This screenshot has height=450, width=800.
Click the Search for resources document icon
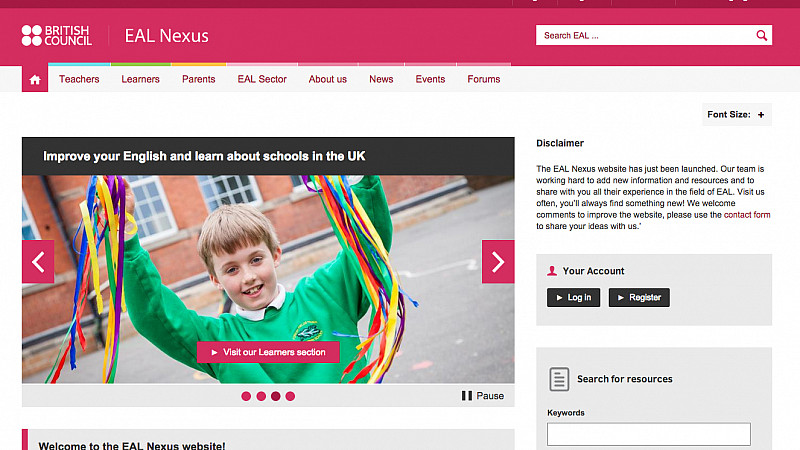coord(559,379)
